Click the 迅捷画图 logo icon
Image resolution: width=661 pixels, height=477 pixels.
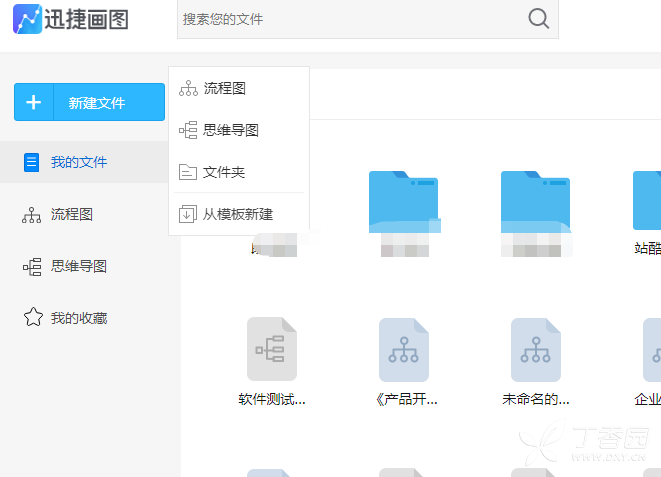(x=27, y=19)
